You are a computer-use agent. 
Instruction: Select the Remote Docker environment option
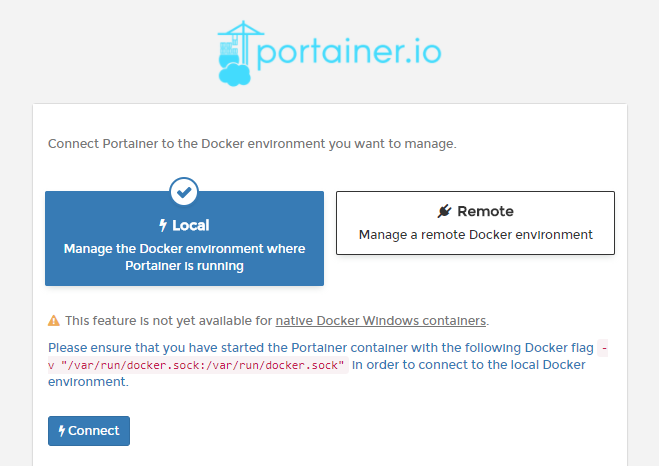pos(475,223)
